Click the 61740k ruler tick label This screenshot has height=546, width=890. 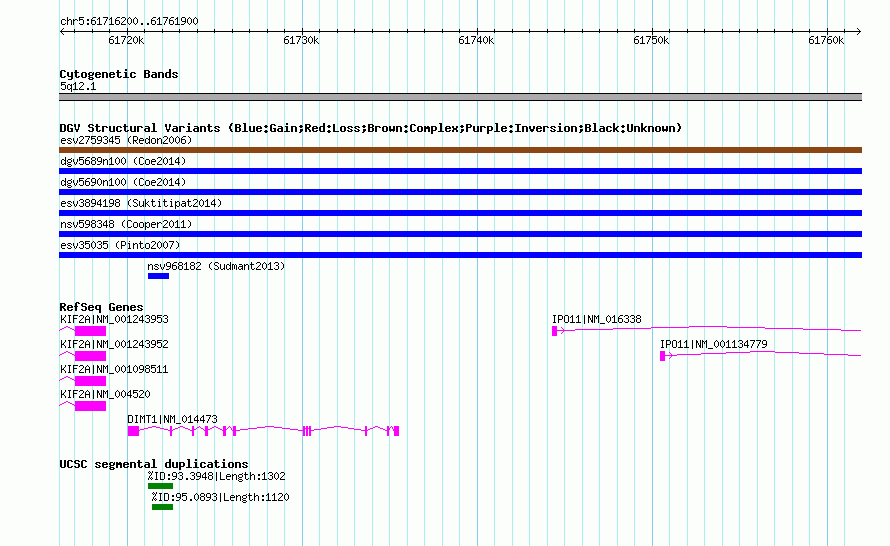476,40
